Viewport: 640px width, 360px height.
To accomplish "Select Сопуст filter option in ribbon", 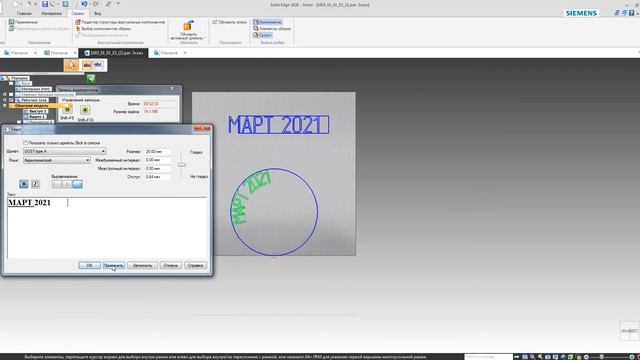I will coord(262,35).
